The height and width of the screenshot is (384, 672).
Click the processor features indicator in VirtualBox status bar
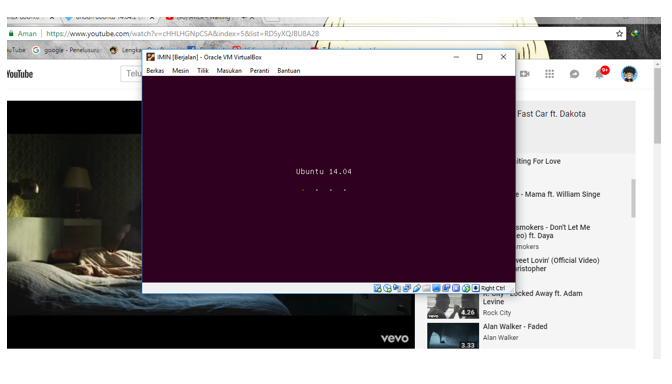pyautogui.click(x=456, y=288)
